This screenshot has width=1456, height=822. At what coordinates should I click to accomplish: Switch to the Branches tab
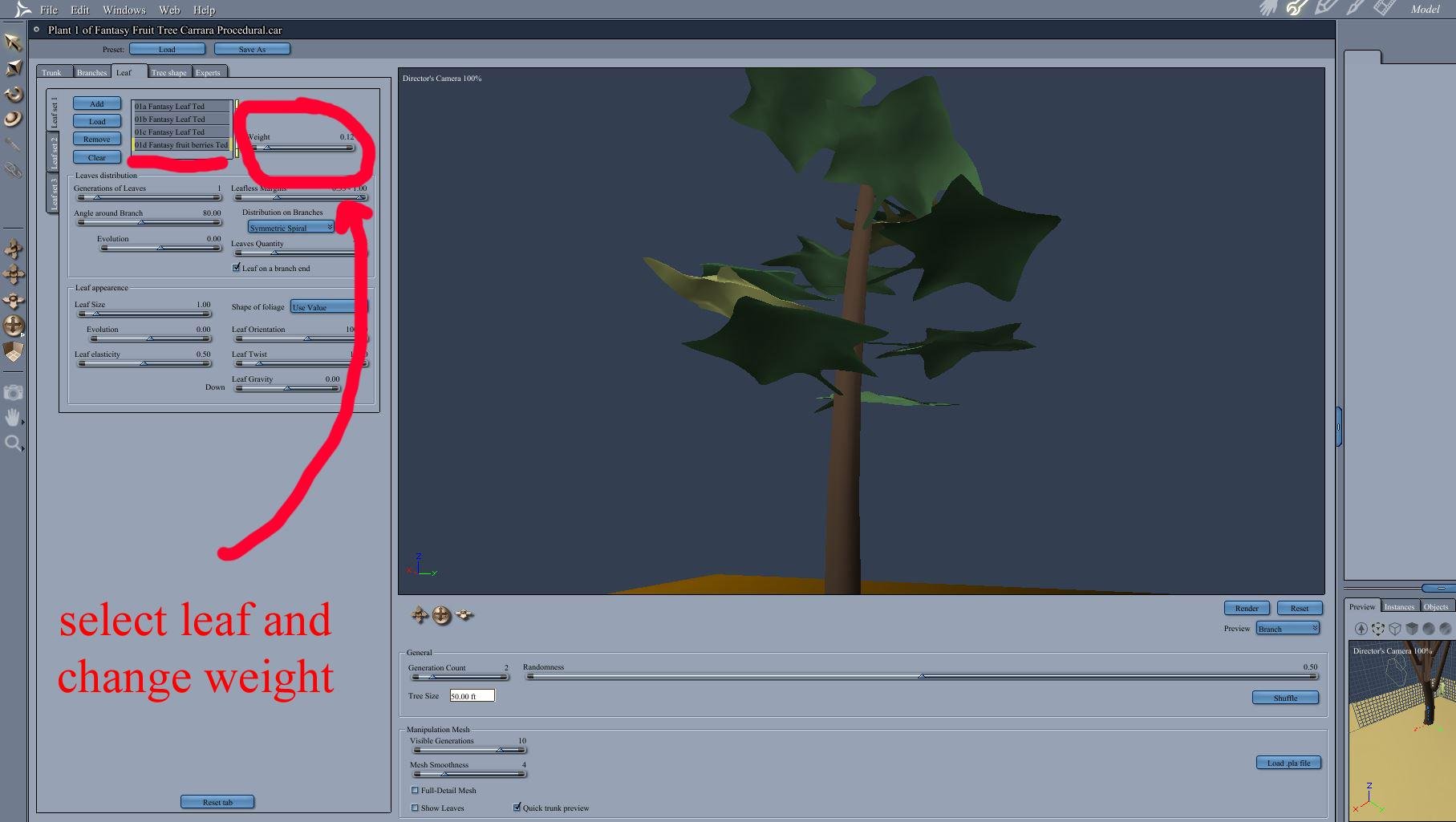point(91,72)
